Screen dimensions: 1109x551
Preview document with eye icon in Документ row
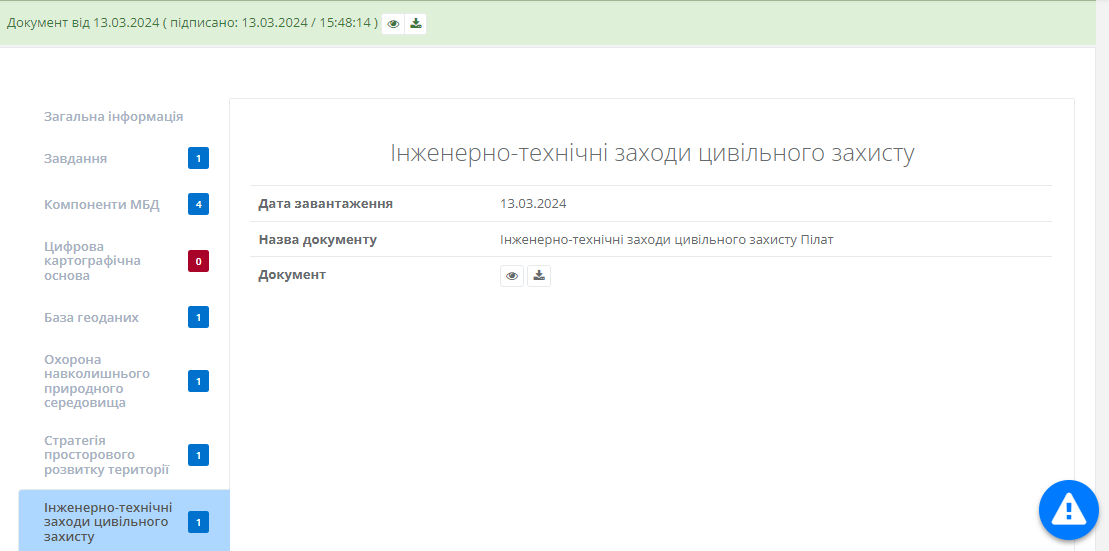click(x=512, y=276)
